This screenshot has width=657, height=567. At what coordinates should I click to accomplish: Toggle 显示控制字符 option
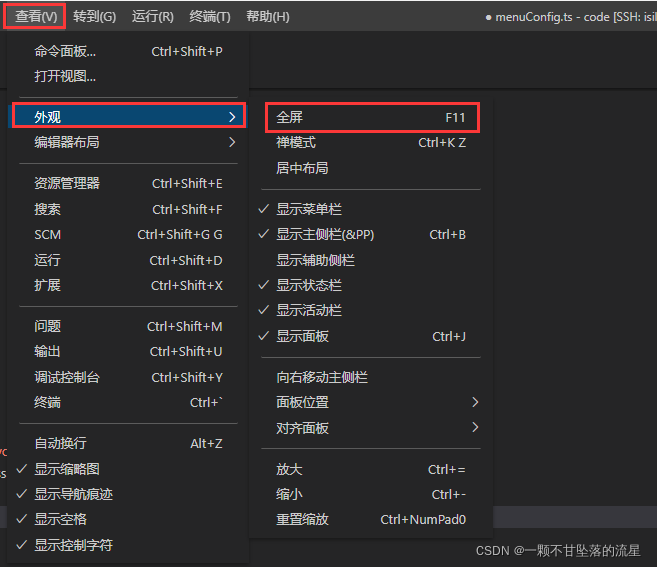[128, 545]
